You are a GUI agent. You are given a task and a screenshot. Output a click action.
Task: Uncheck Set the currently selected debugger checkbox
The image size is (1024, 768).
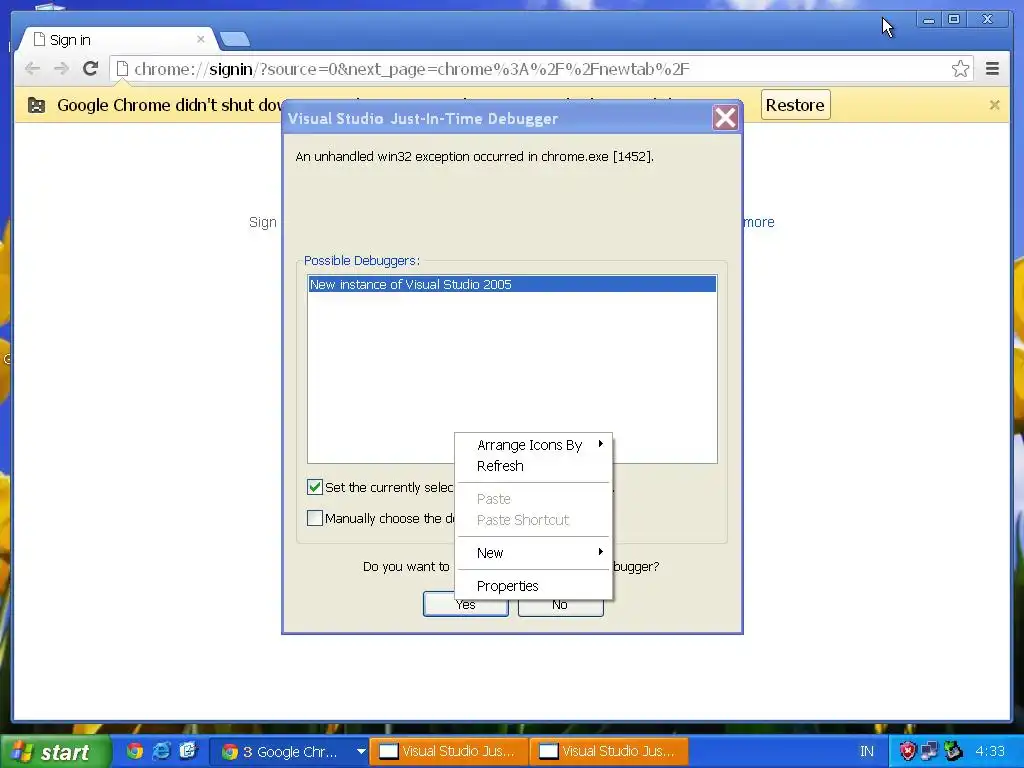tap(315, 487)
